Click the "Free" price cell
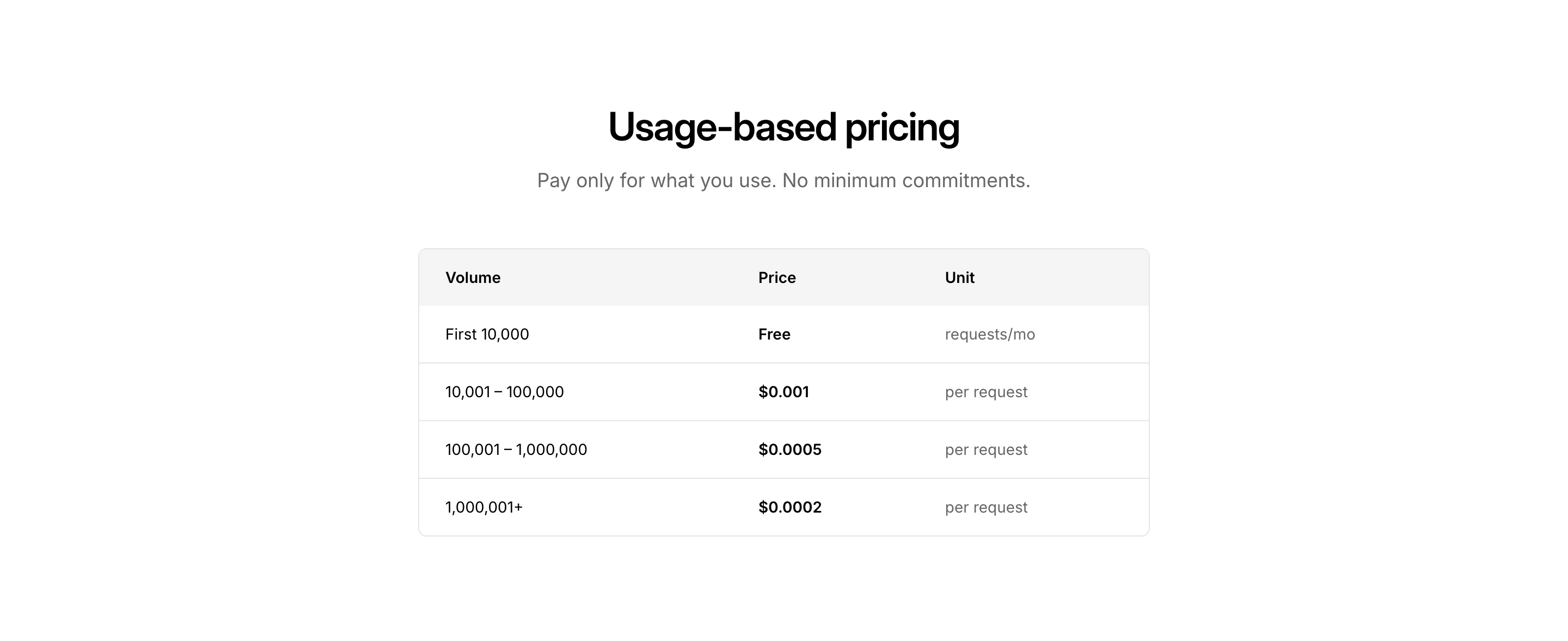The image size is (1568, 641). (x=774, y=335)
